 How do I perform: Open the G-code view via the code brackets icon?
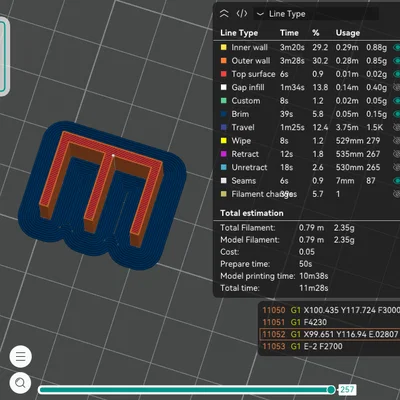pyautogui.click(x=242, y=14)
